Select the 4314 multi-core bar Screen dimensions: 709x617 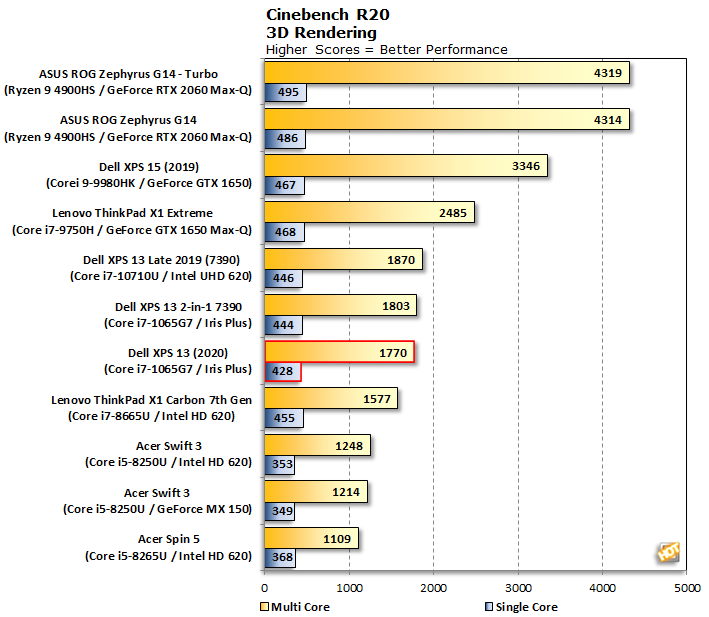coord(447,119)
